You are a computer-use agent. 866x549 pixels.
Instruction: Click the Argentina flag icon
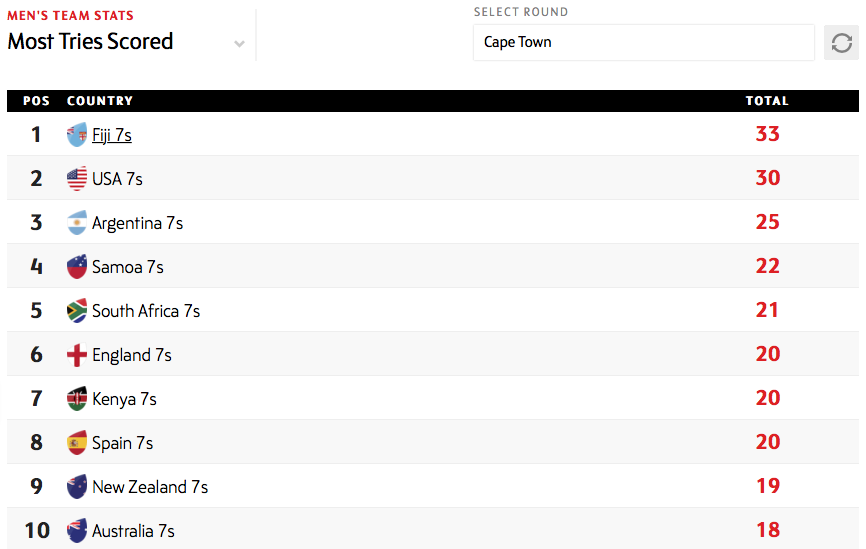pyautogui.click(x=77, y=223)
